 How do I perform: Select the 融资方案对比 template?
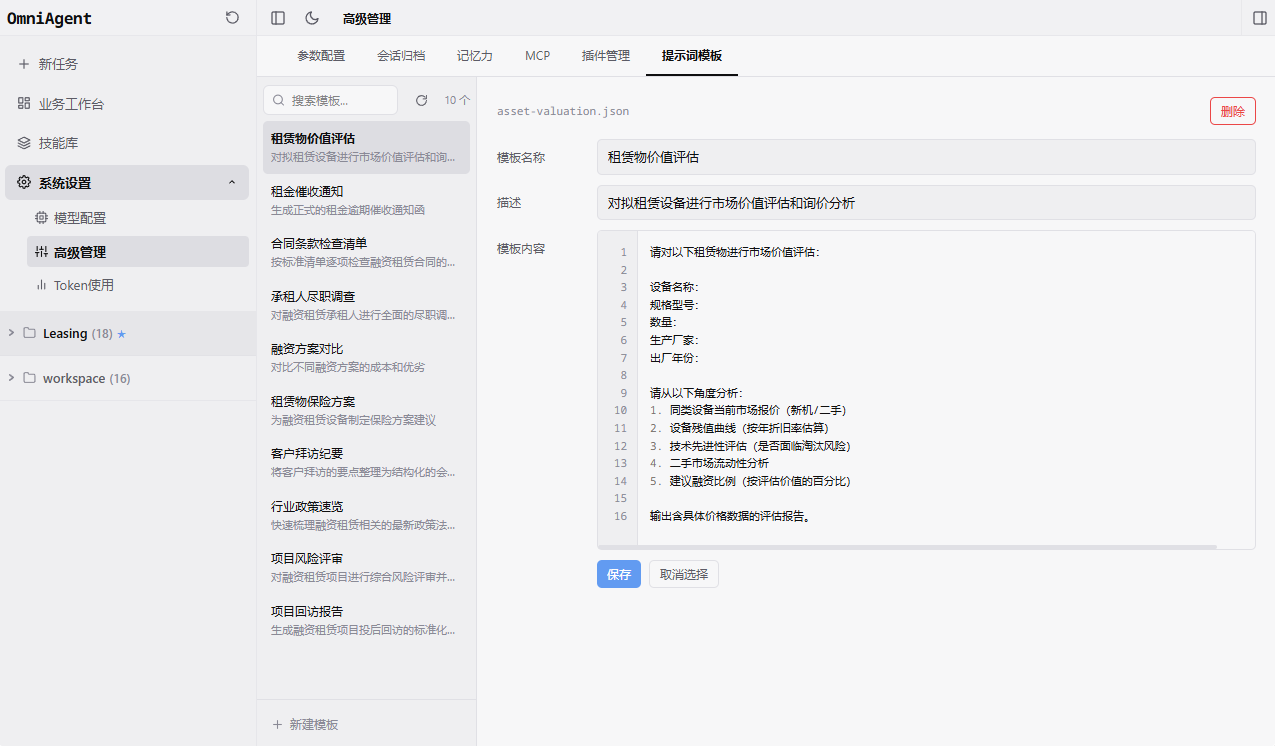366,357
